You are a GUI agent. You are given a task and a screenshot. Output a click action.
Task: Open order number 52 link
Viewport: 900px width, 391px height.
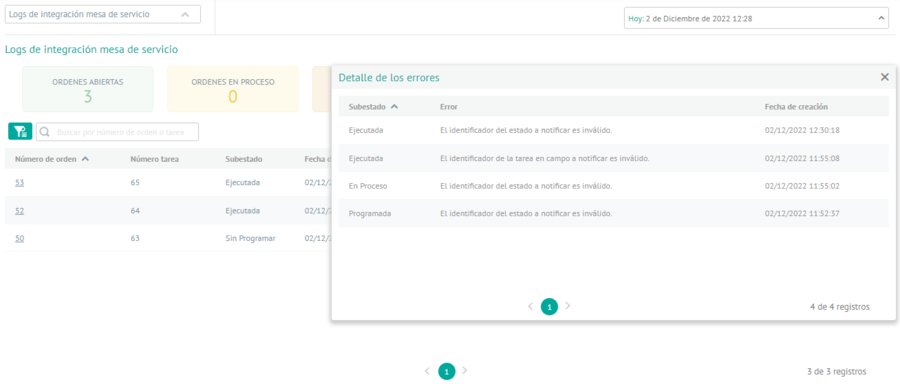(x=20, y=211)
